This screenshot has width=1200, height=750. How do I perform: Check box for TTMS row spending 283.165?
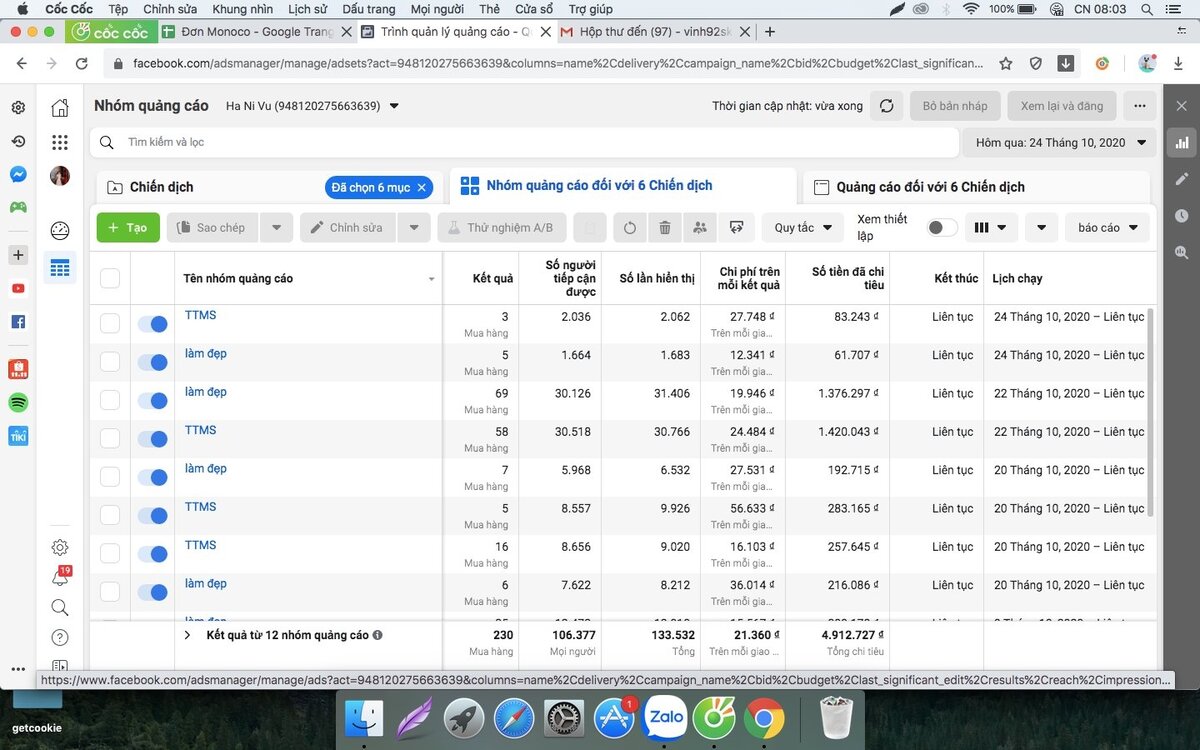110,515
